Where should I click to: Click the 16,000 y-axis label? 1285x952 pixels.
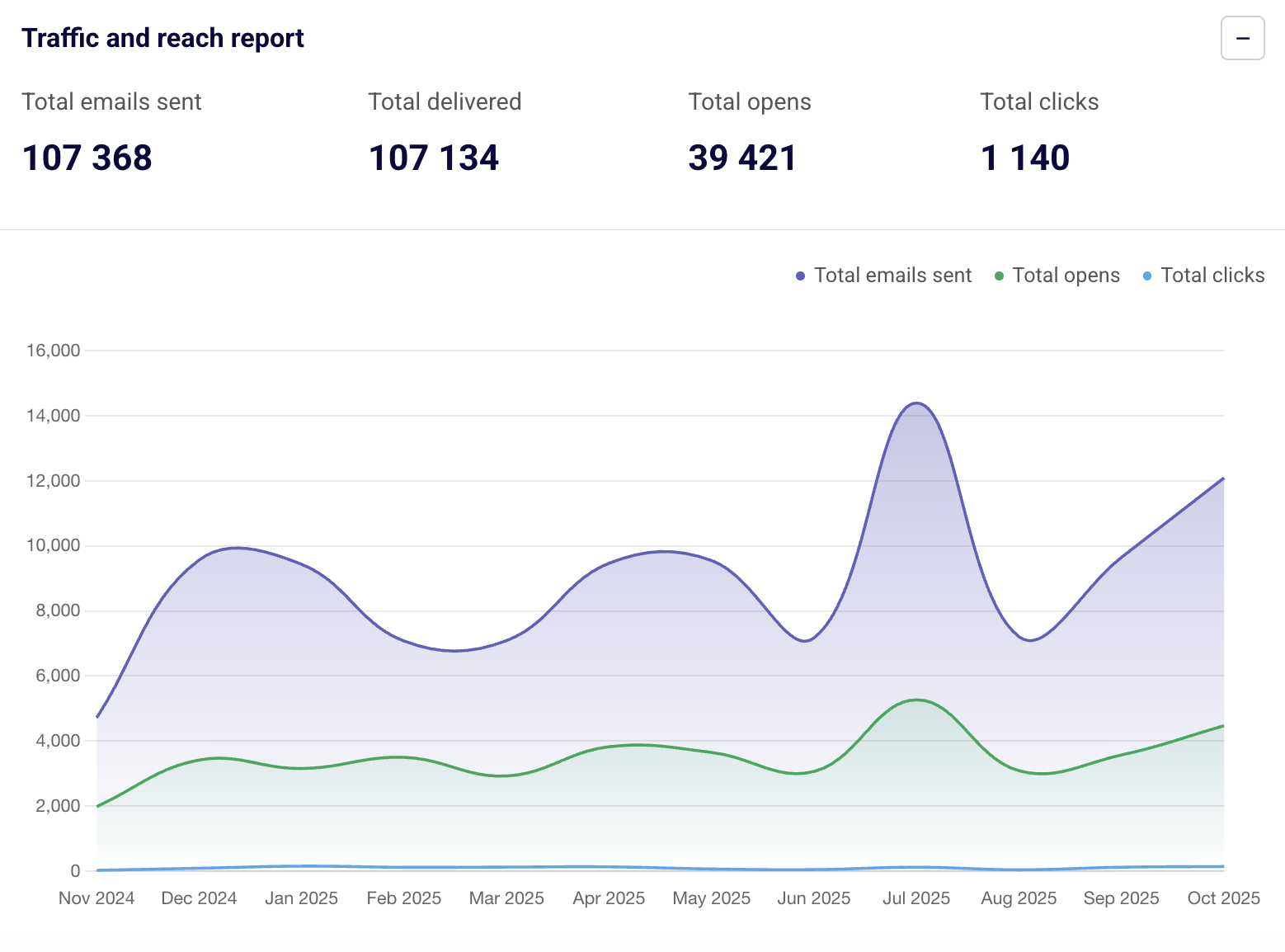pyautogui.click(x=54, y=351)
